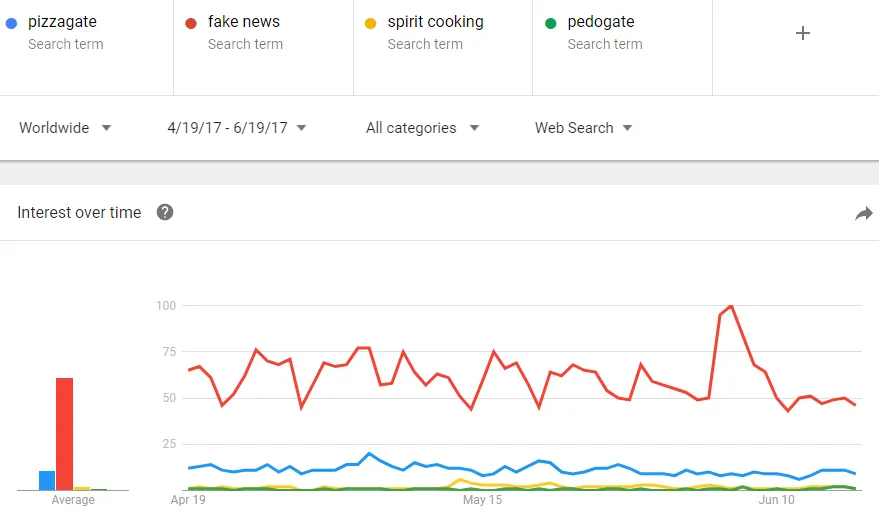Click the red fake news dot
Viewport: 880px width, 522px height.
[191, 23]
